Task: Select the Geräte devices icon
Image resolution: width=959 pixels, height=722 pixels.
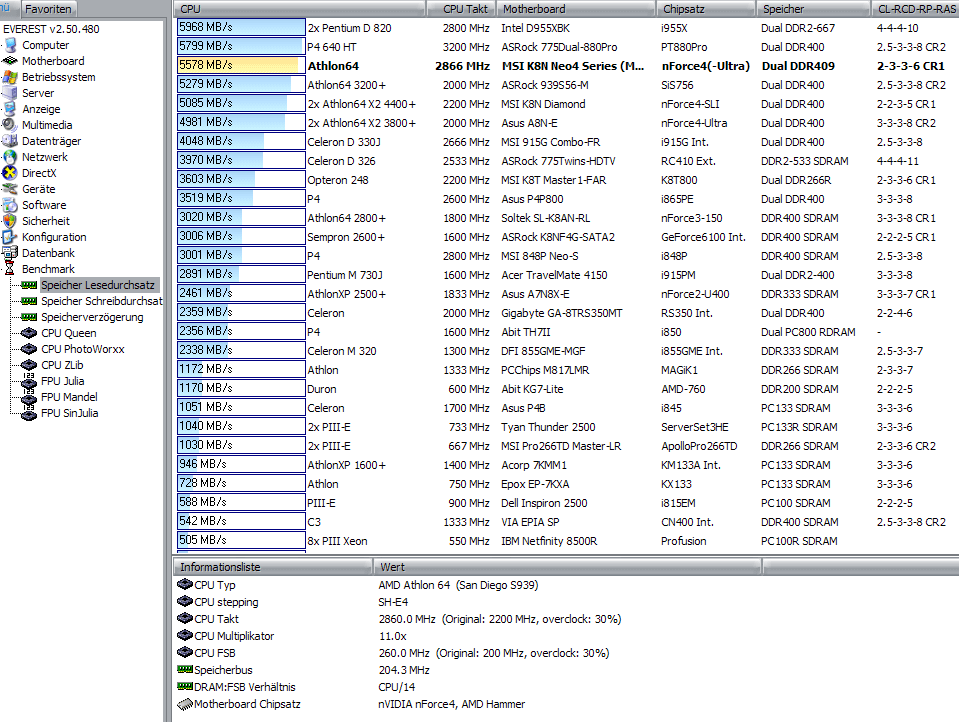Action: [x=10, y=189]
